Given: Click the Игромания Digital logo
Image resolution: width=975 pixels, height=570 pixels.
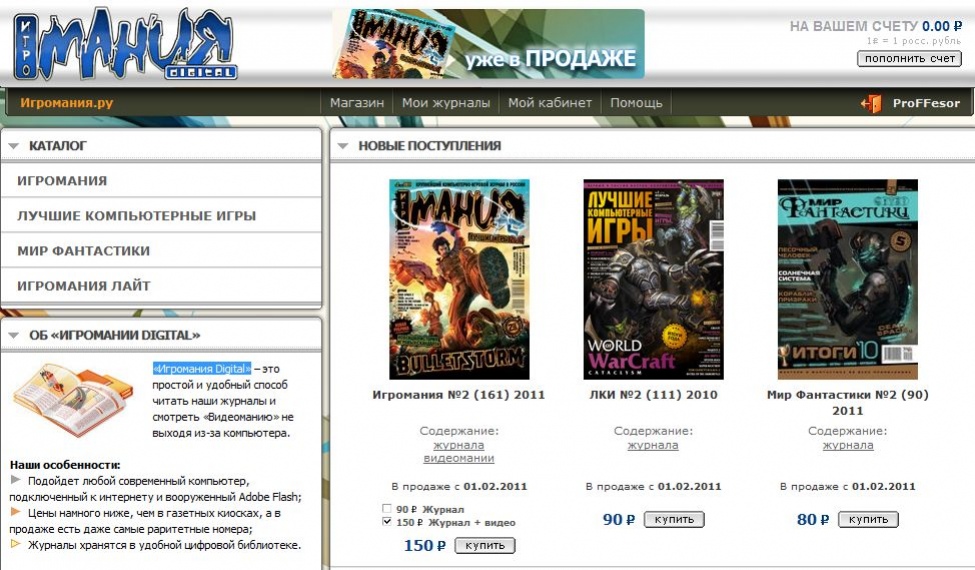Looking at the screenshot, I should click(x=125, y=44).
